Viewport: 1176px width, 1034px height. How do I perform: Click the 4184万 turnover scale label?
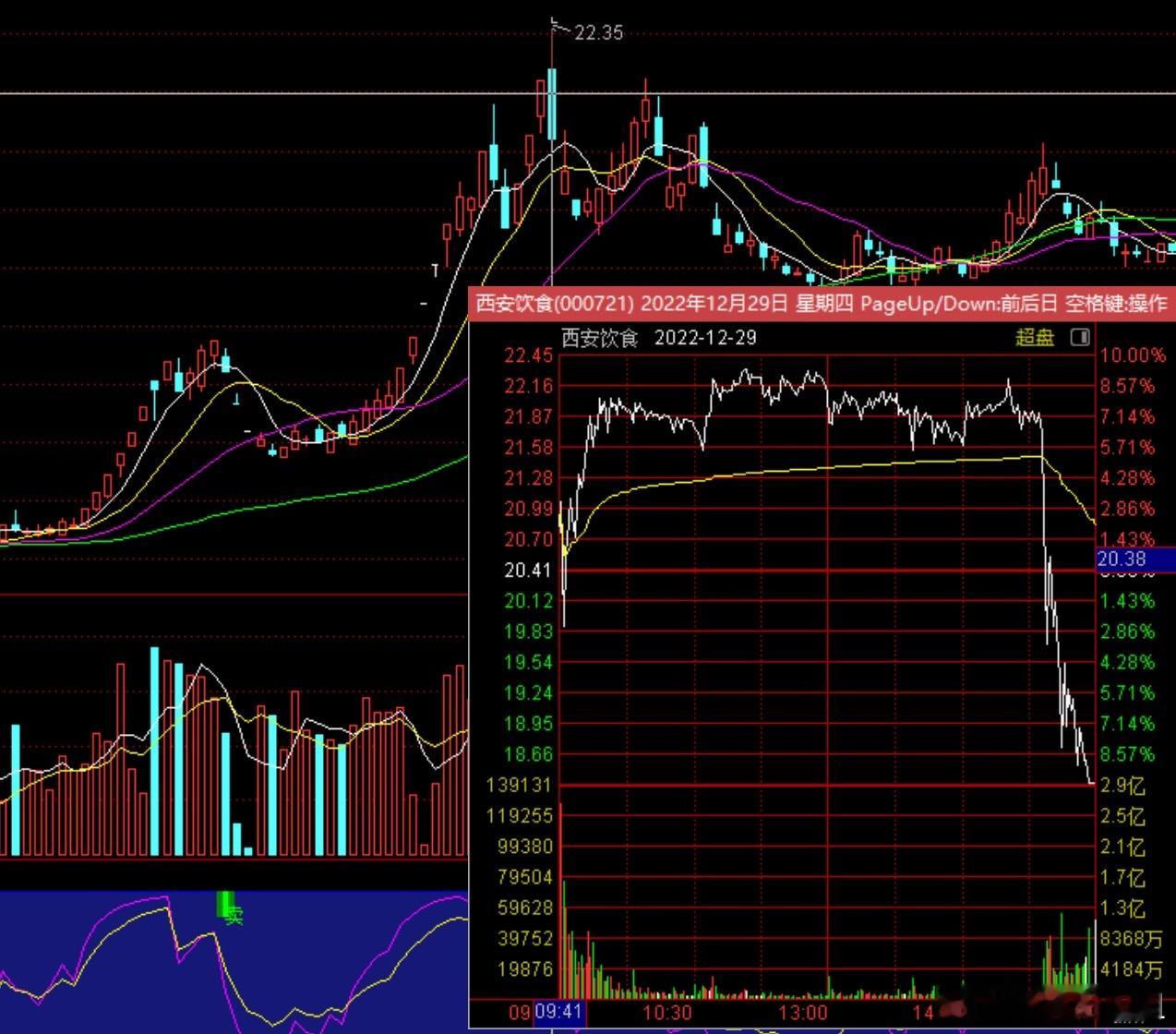point(1132,969)
